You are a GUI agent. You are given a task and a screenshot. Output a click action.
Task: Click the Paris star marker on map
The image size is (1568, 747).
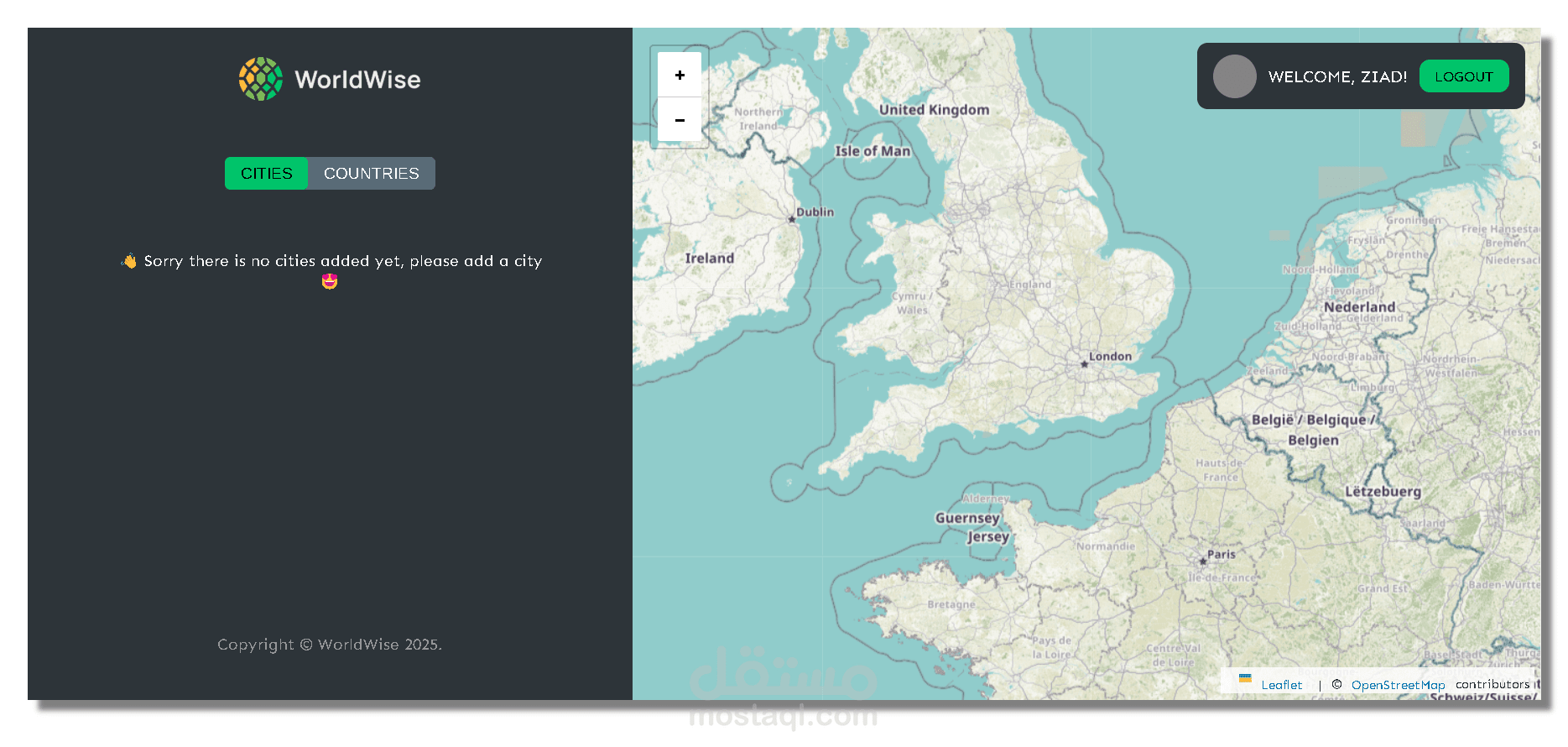1202,561
